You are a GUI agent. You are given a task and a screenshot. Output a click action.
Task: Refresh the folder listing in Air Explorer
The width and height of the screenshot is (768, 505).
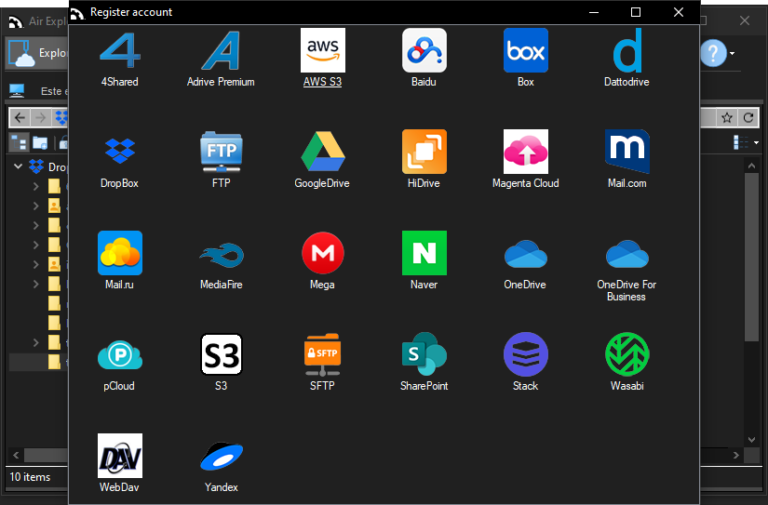pos(748,118)
